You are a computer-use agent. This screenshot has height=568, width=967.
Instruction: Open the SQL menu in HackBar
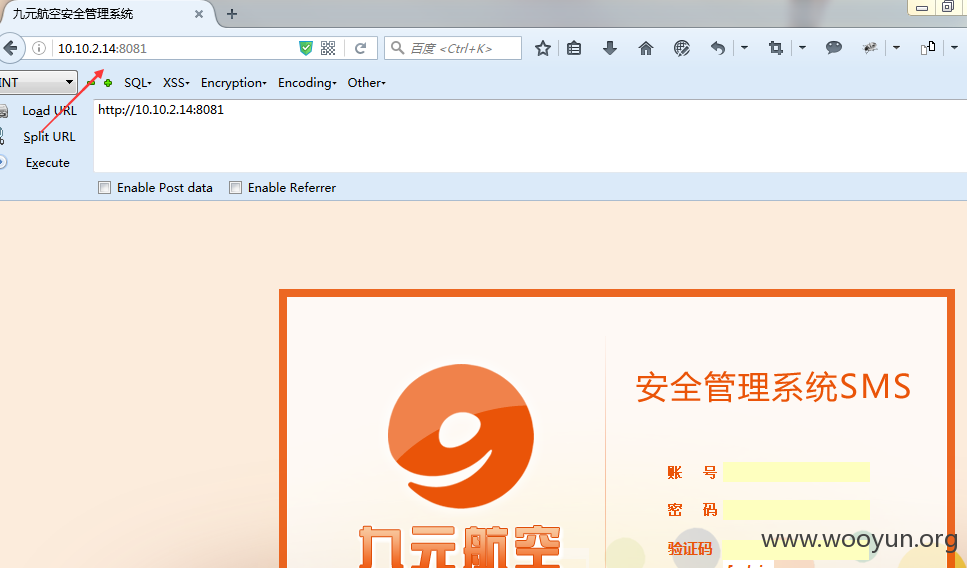pyautogui.click(x=138, y=83)
